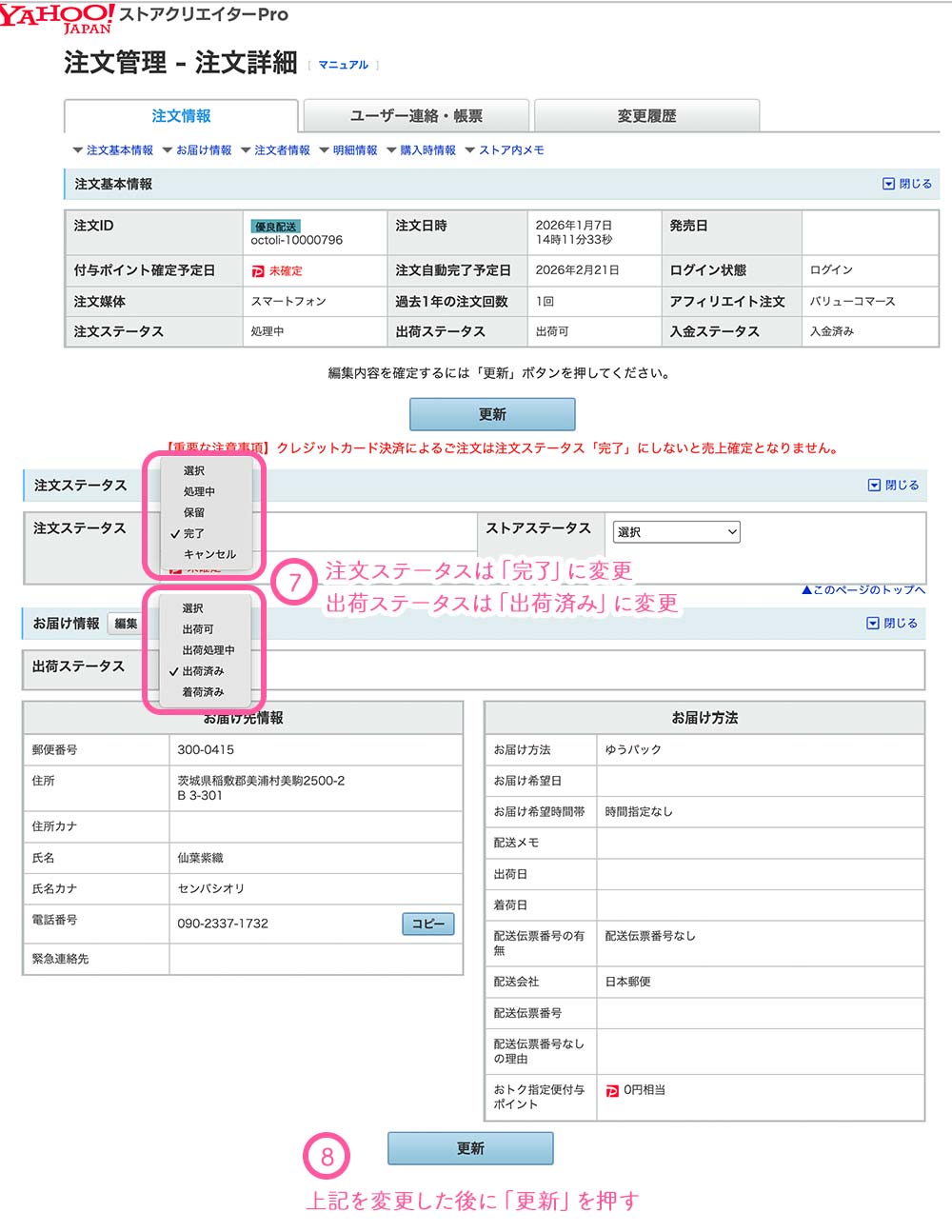Choose 出荷済み in the shipping status list
952x1232 pixels.
(x=203, y=671)
